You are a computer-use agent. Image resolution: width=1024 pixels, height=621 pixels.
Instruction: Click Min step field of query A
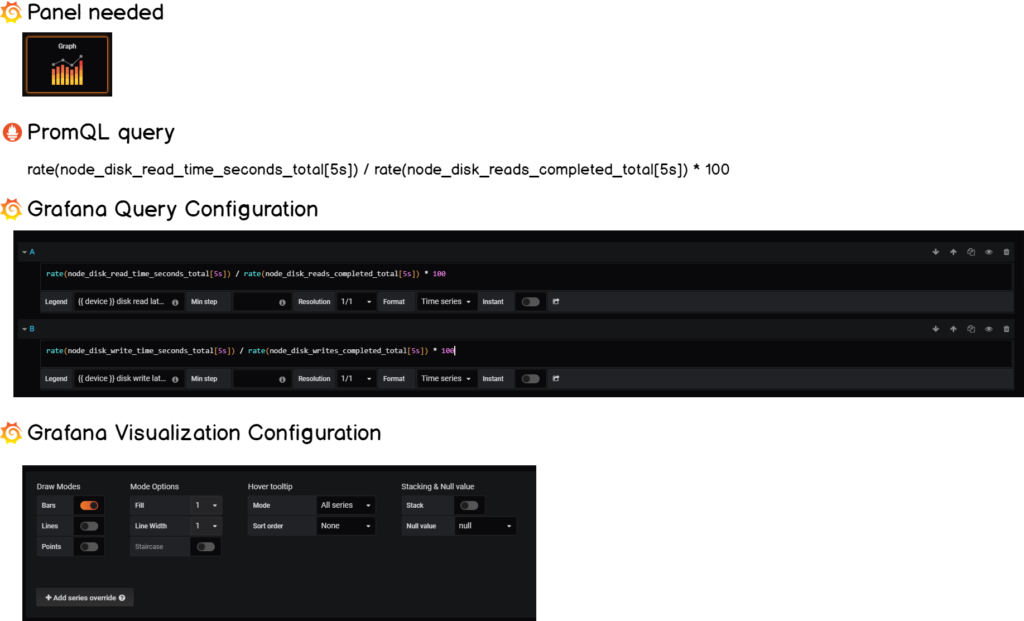(261, 302)
